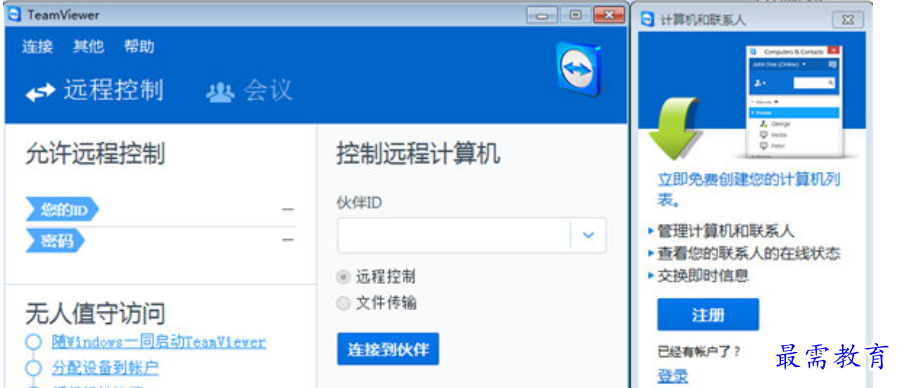Select the 文件传输 radio button
The image size is (897, 388).
343,303
